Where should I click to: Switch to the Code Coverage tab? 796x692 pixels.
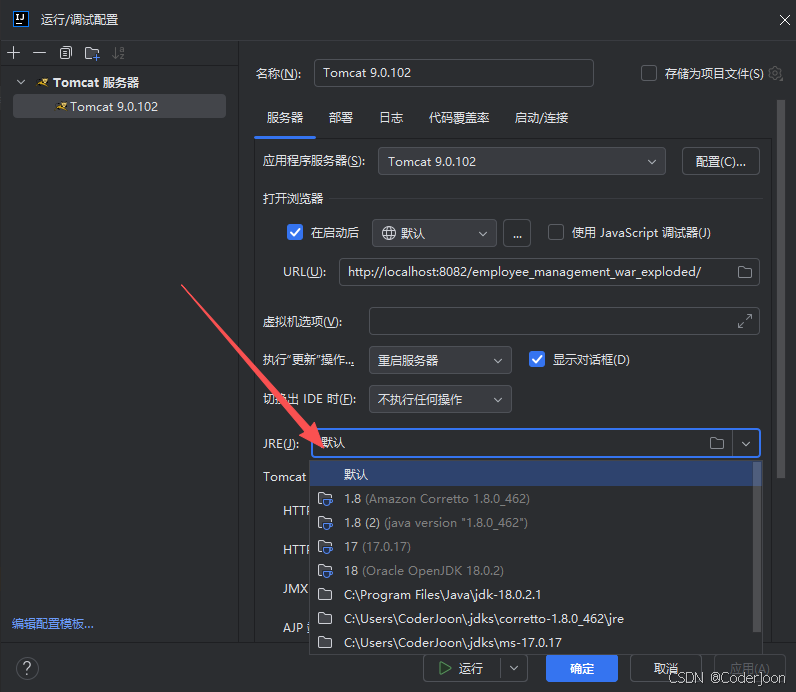459,118
